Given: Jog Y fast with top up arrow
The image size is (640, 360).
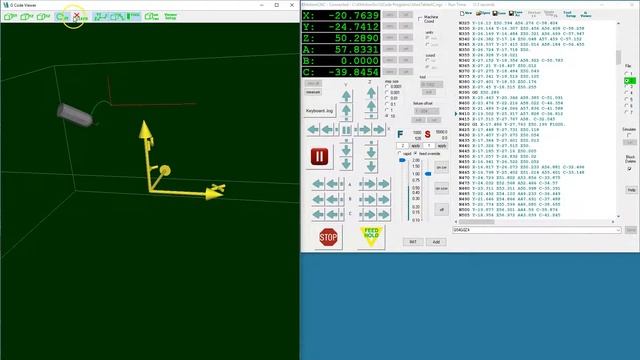Looking at the screenshot, I should click(346, 96).
